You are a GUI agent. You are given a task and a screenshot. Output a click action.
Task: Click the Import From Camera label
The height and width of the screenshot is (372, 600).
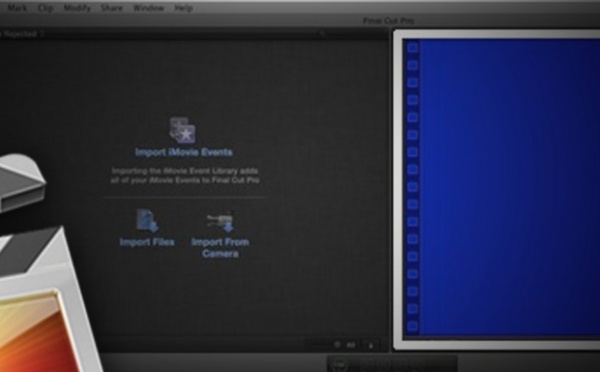click(x=220, y=248)
